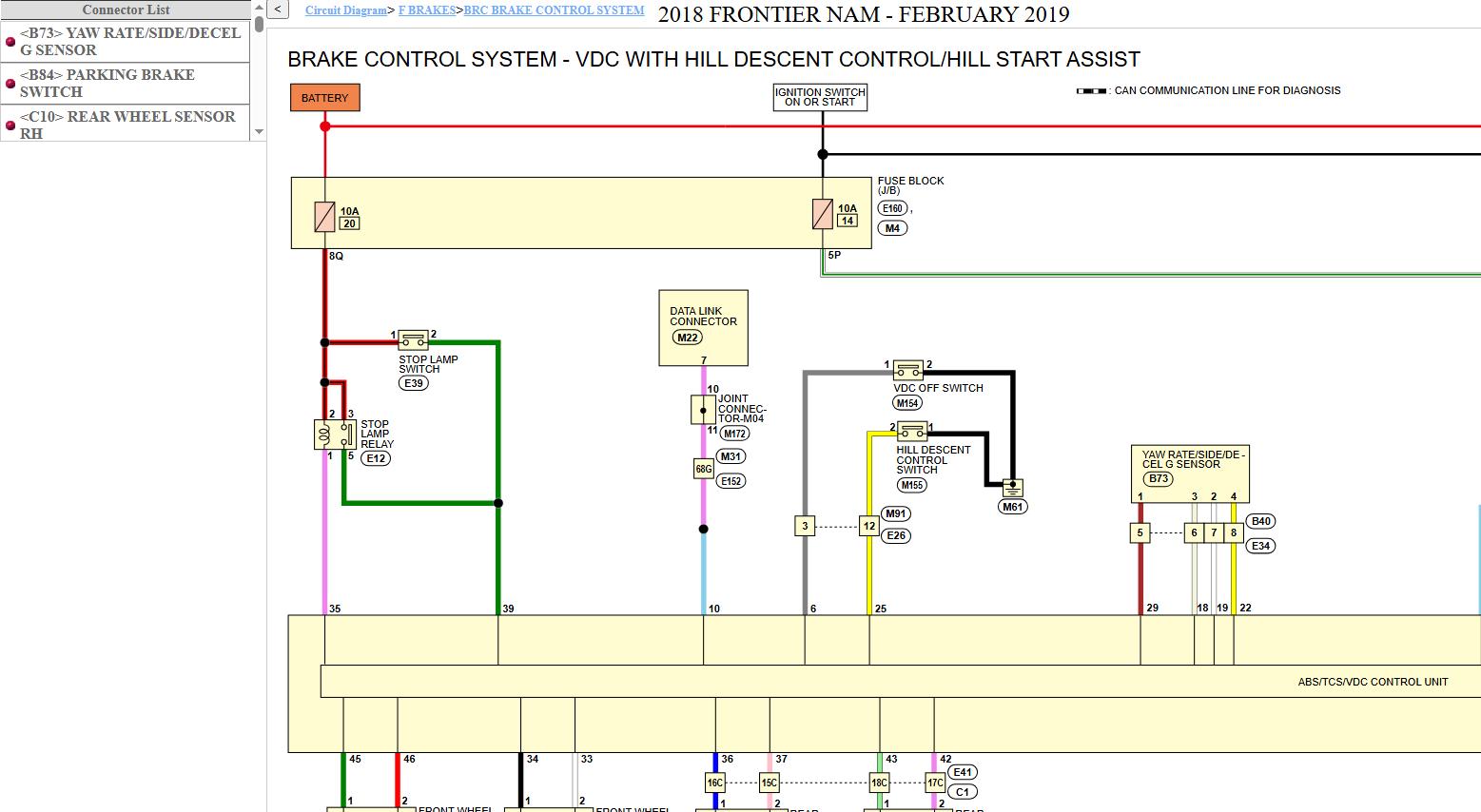
Task: Click connector pin 5 box on brown wire
Action: click(x=1140, y=533)
